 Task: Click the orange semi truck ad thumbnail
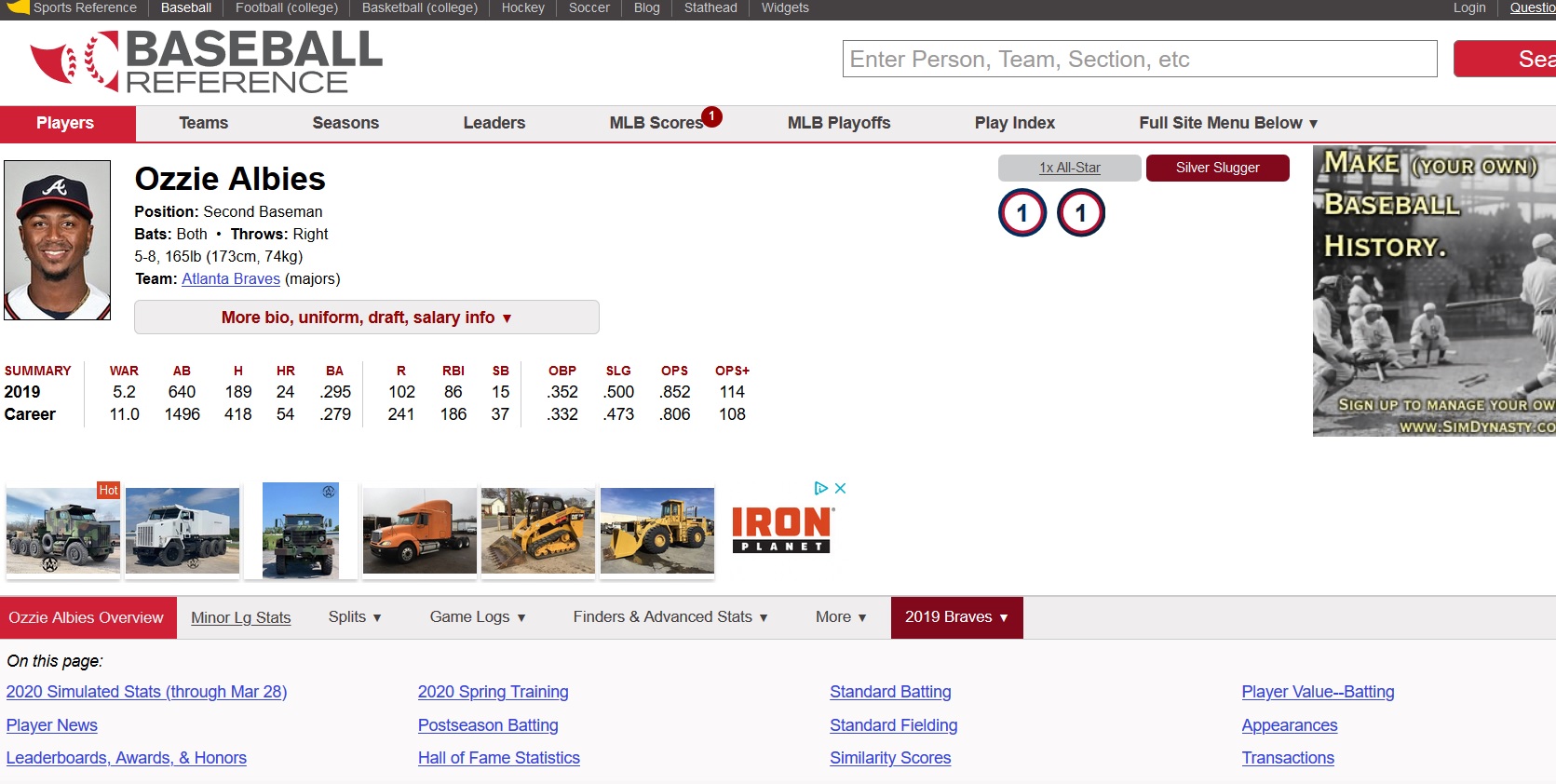(x=419, y=530)
